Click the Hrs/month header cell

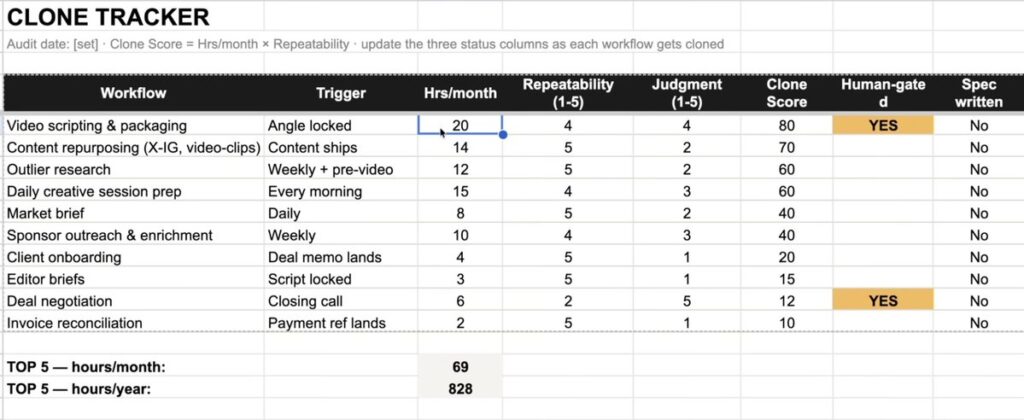[x=460, y=93]
